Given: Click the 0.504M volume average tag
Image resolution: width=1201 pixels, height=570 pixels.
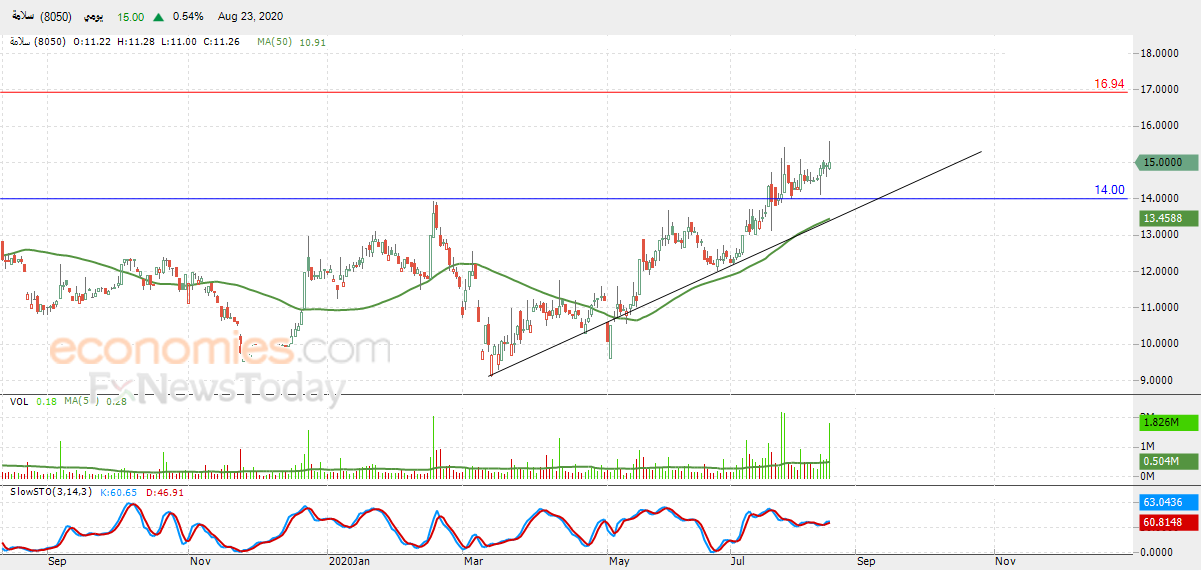Looking at the screenshot, I should pyautogui.click(x=1166, y=461).
